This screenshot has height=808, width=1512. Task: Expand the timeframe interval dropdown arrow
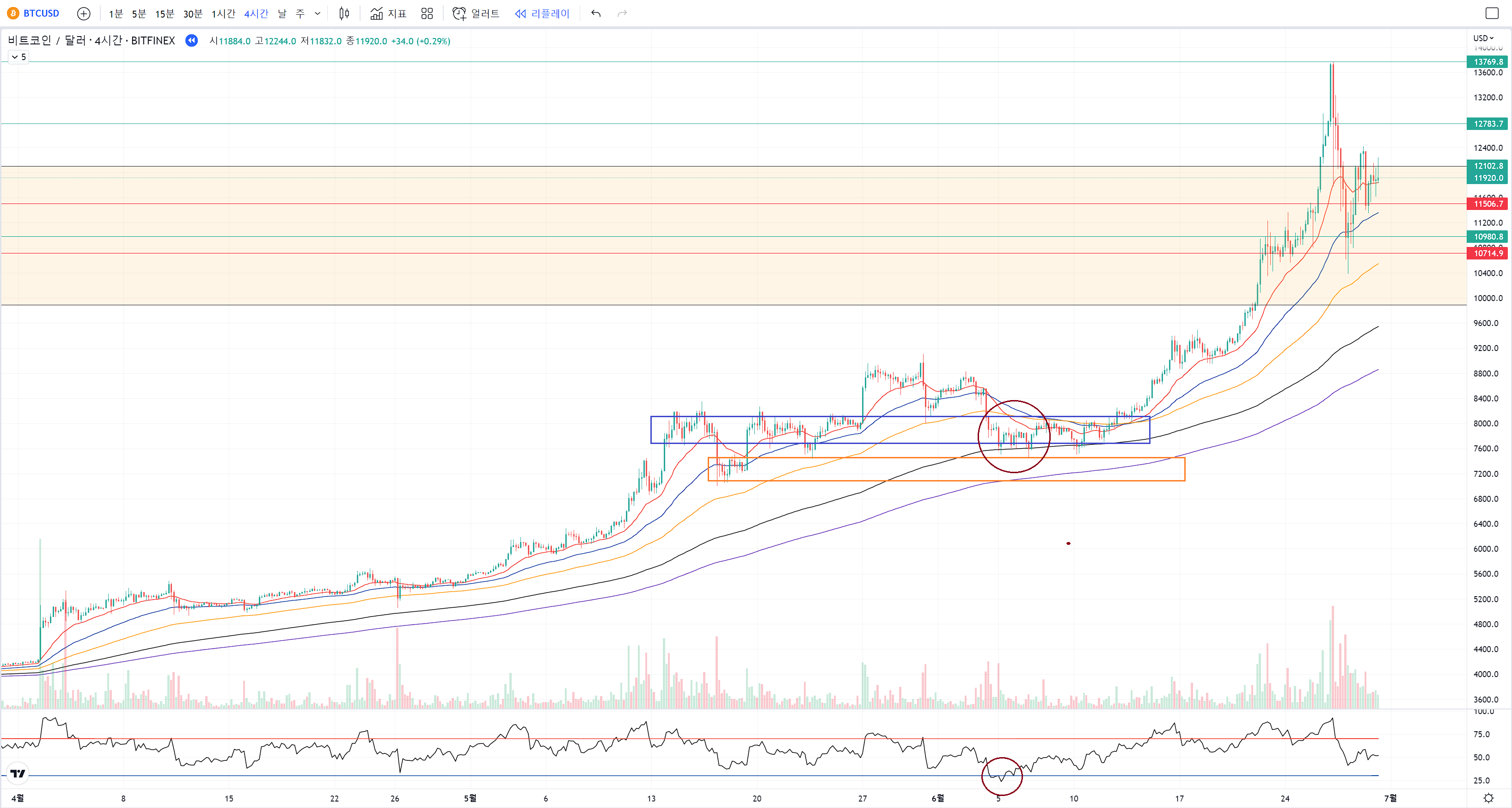tap(318, 13)
